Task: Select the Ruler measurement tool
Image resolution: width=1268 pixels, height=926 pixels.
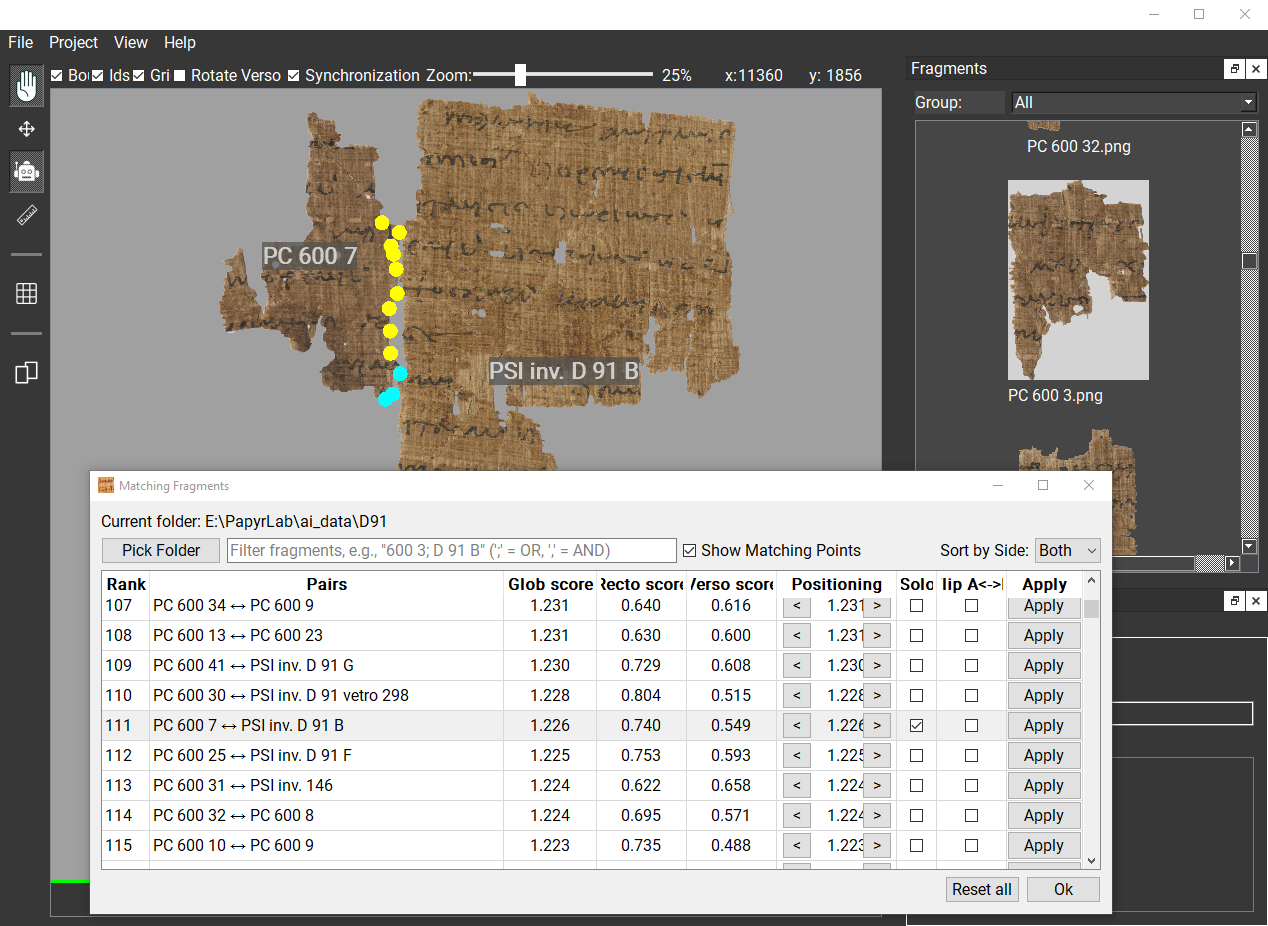Action: [x=26, y=213]
